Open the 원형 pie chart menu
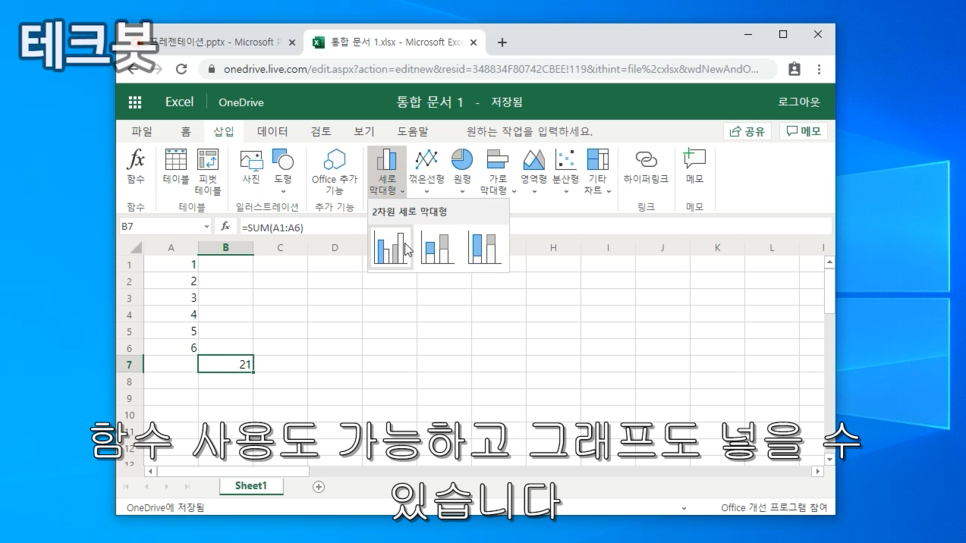 462,171
